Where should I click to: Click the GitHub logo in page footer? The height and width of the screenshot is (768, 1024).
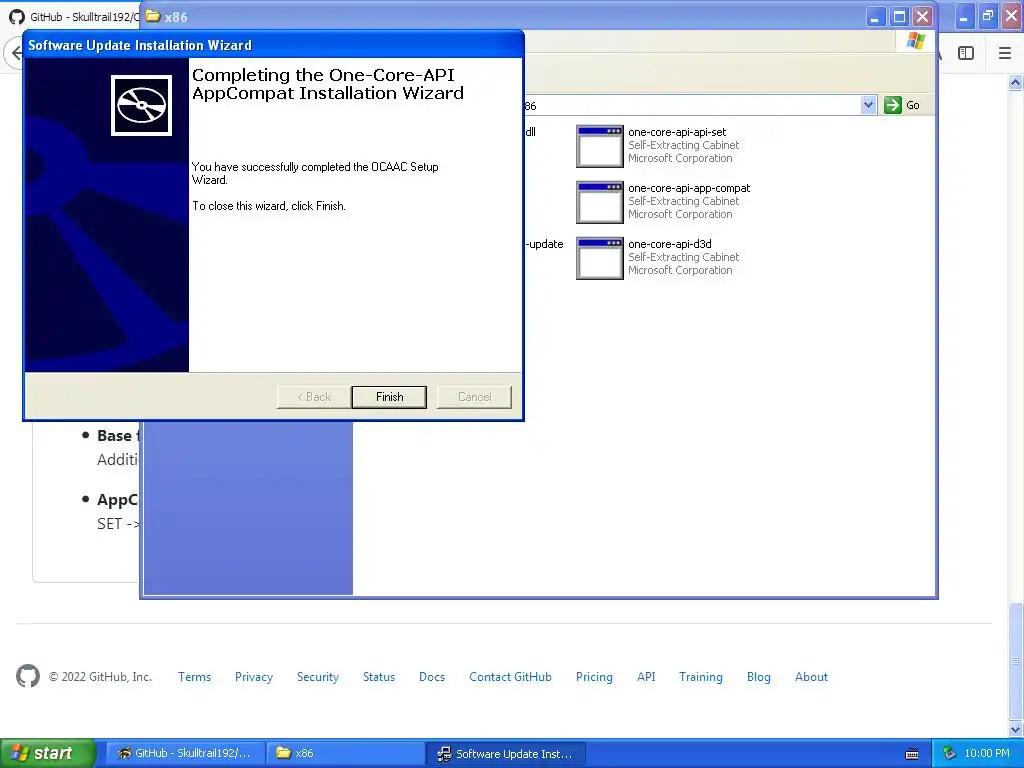pyautogui.click(x=27, y=677)
